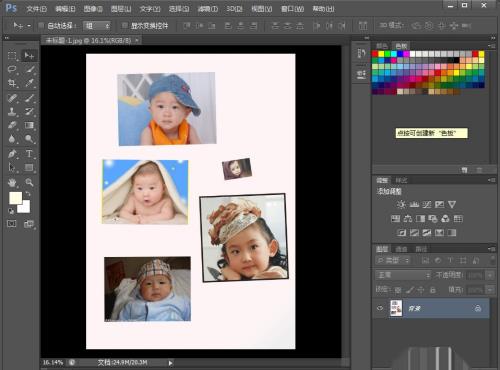Open the Move tool preset picker arrow
Screen dimensions: 500x370
click(29, 26)
